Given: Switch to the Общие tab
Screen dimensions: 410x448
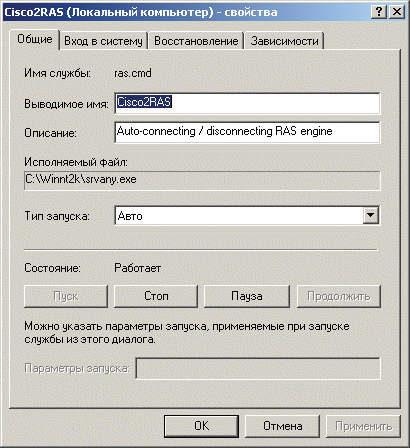Looking at the screenshot, I should 35,39.
